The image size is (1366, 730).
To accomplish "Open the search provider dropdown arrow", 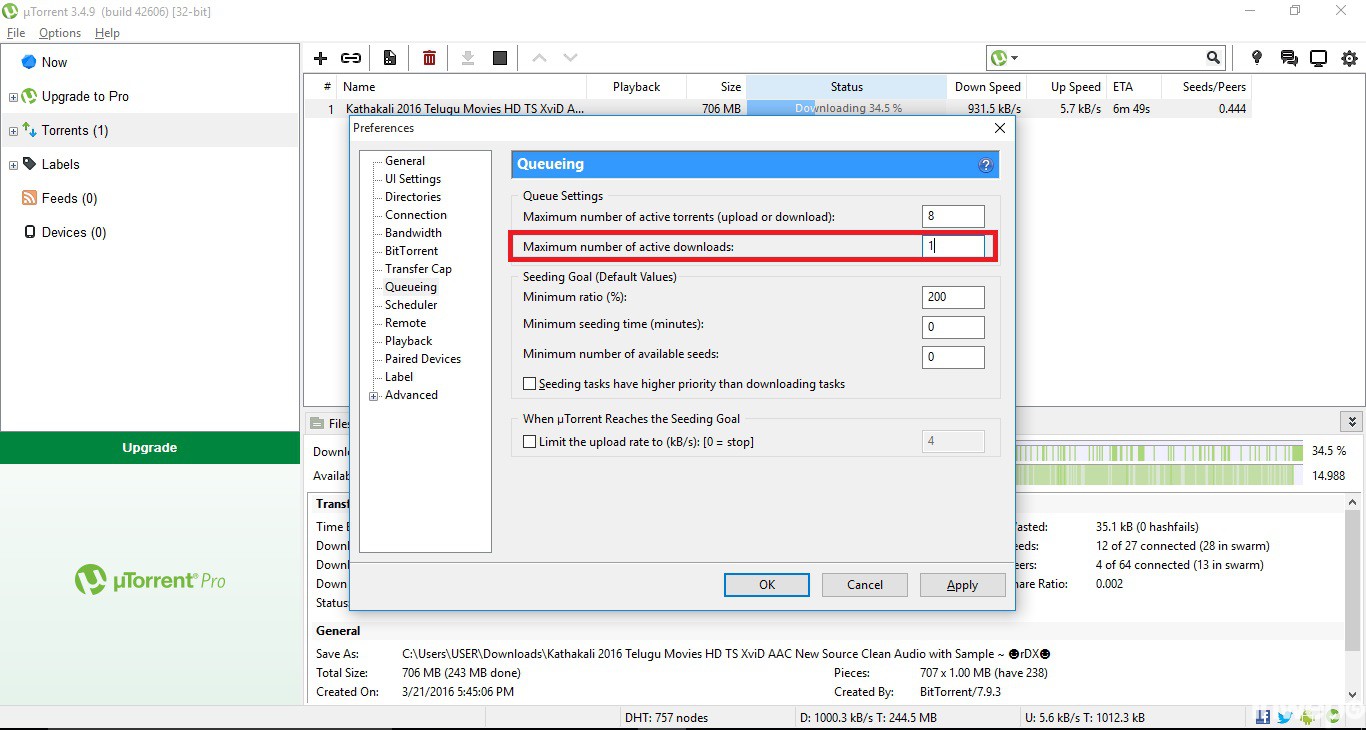I will (x=1014, y=58).
